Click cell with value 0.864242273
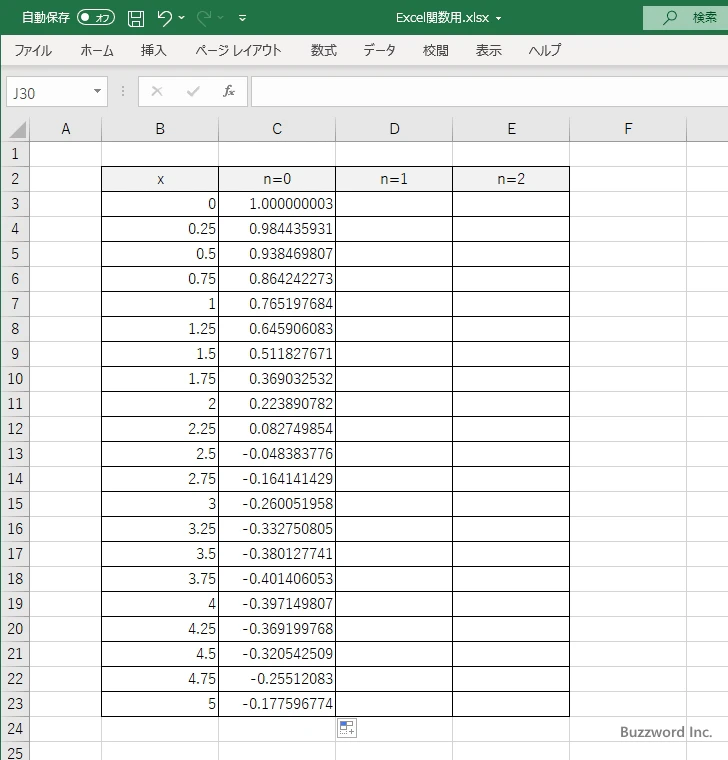The width and height of the screenshot is (728, 760). click(x=277, y=279)
